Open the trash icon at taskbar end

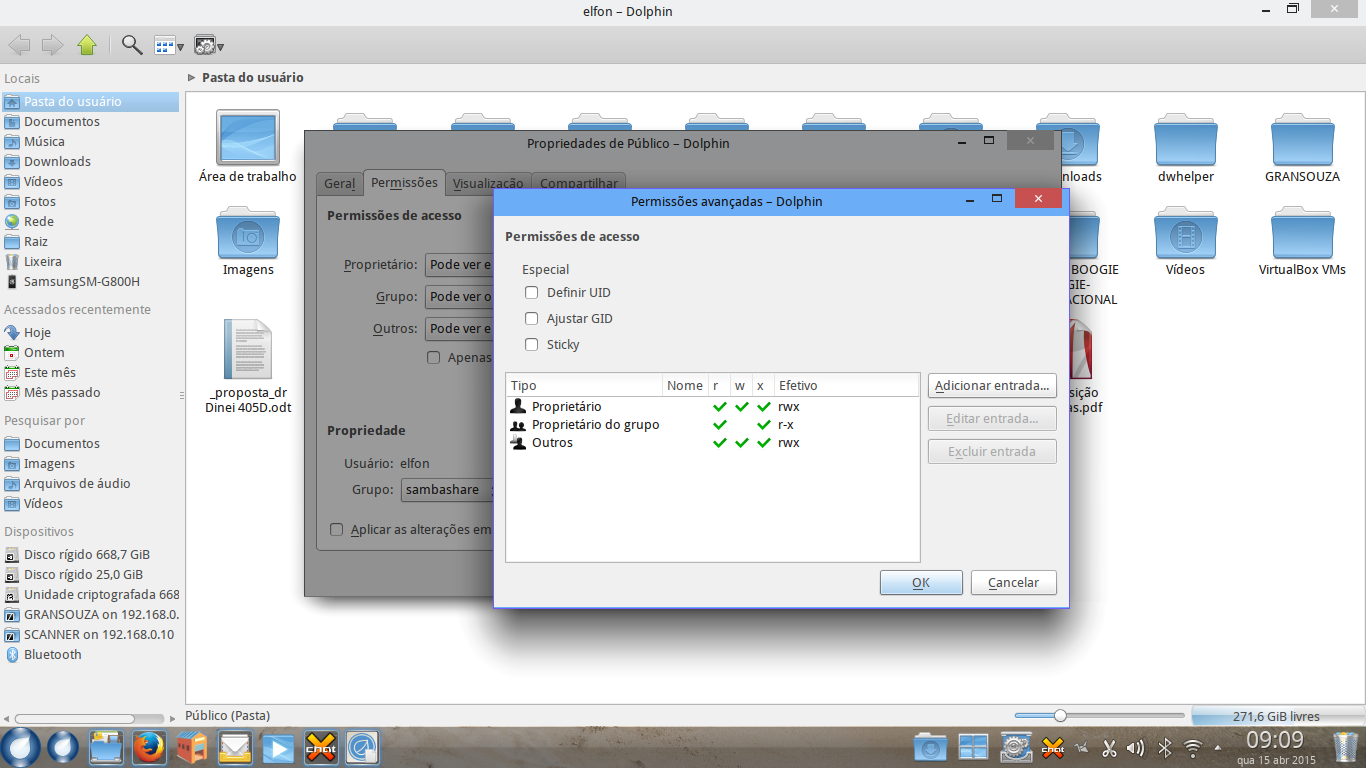pyautogui.click(x=1346, y=746)
